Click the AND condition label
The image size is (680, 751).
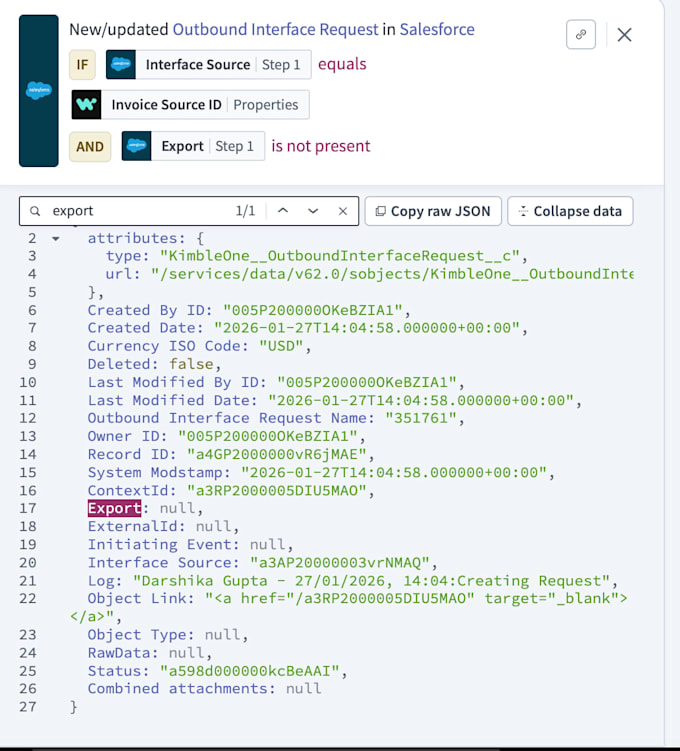click(x=90, y=147)
